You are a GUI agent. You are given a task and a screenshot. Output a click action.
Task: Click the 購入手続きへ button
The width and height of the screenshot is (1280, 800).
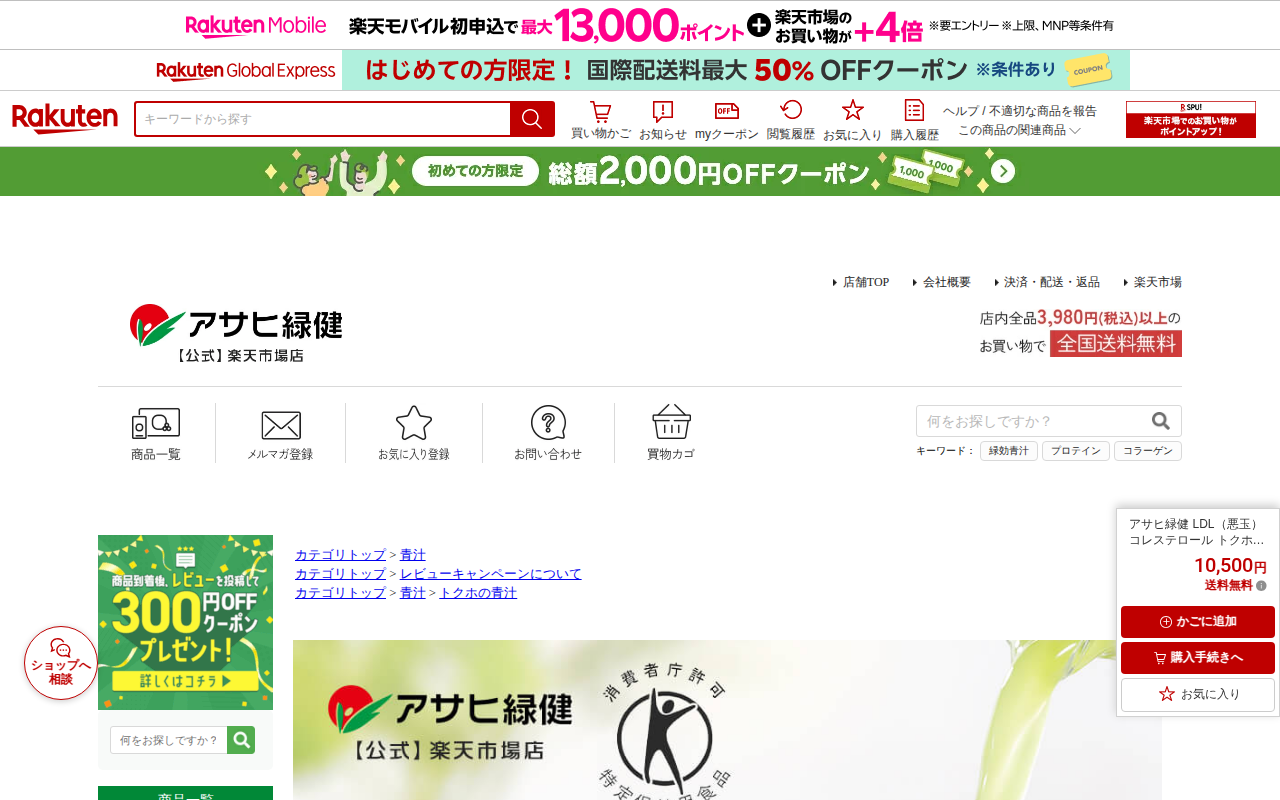click(1198, 658)
